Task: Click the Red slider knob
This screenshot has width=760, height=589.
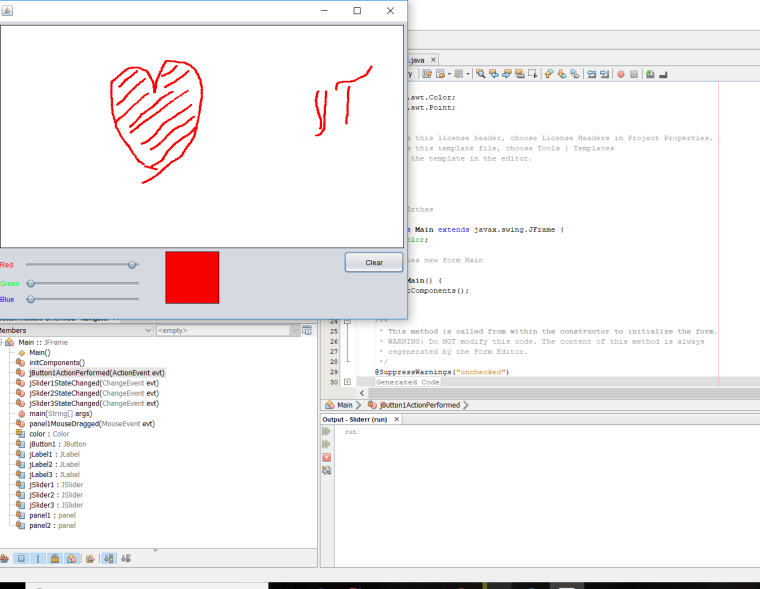Action: point(132,265)
